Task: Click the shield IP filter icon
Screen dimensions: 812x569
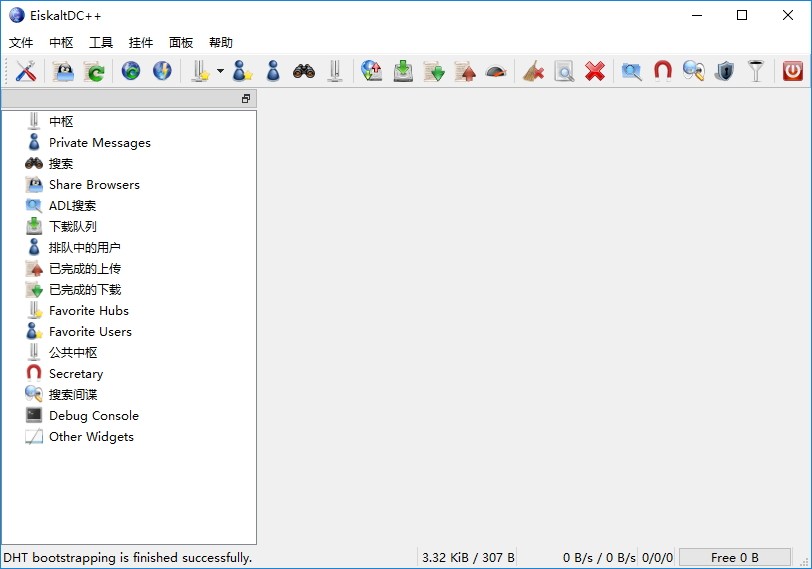Action: [725, 71]
